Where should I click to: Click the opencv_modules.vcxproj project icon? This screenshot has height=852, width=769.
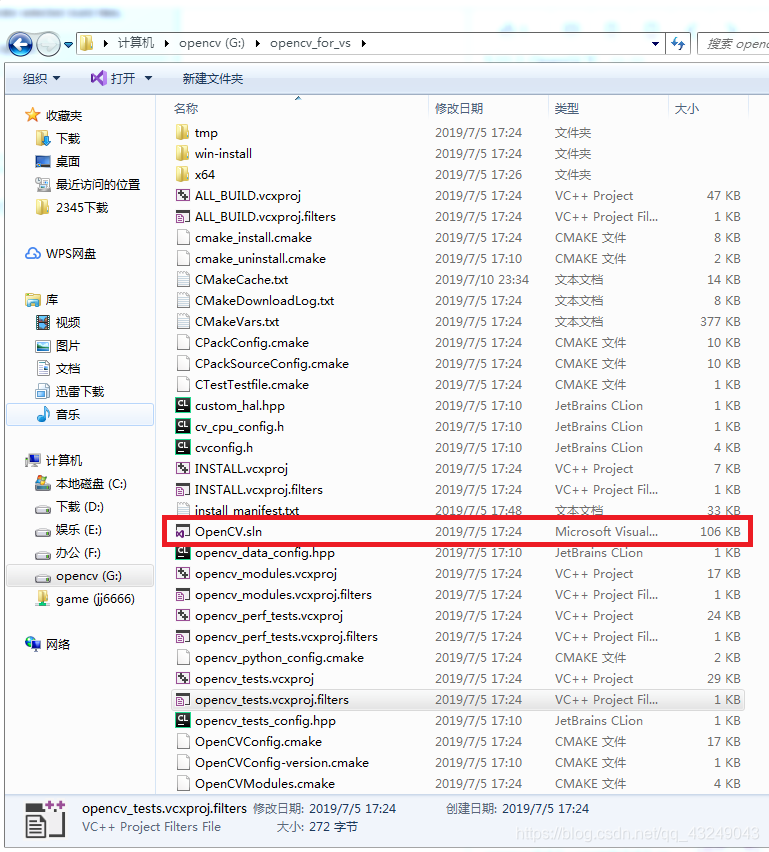click(x=183, y=574)
